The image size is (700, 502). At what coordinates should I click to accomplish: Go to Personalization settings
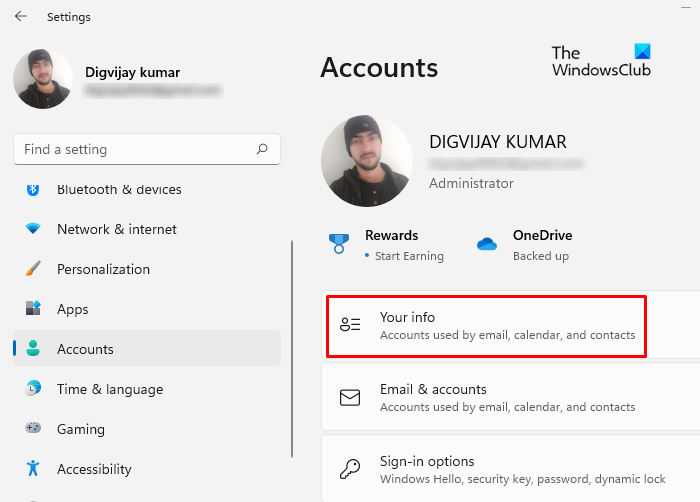103,269
